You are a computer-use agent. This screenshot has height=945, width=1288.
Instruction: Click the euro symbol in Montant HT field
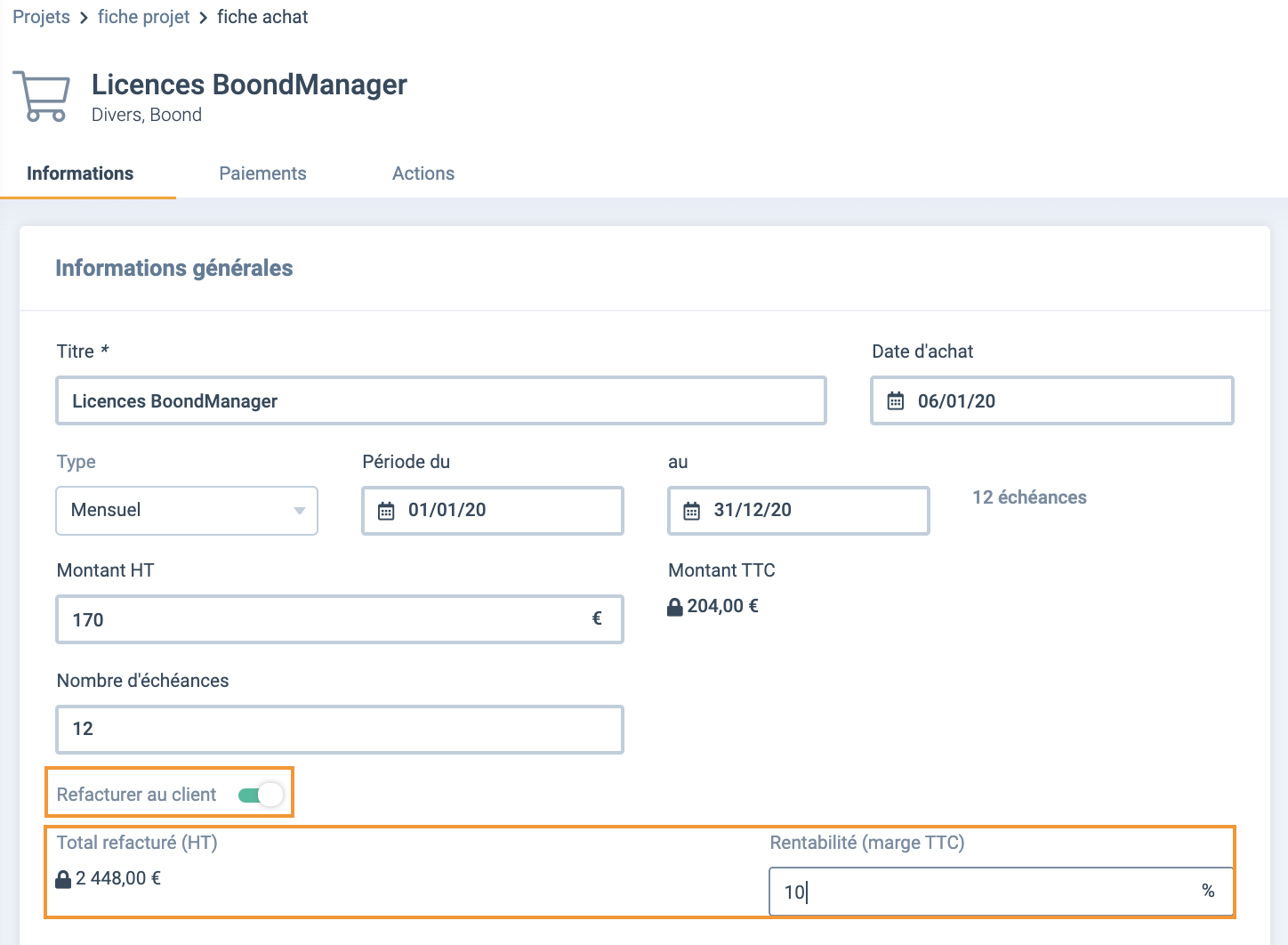pyautogui.click(x=597, y=618)
